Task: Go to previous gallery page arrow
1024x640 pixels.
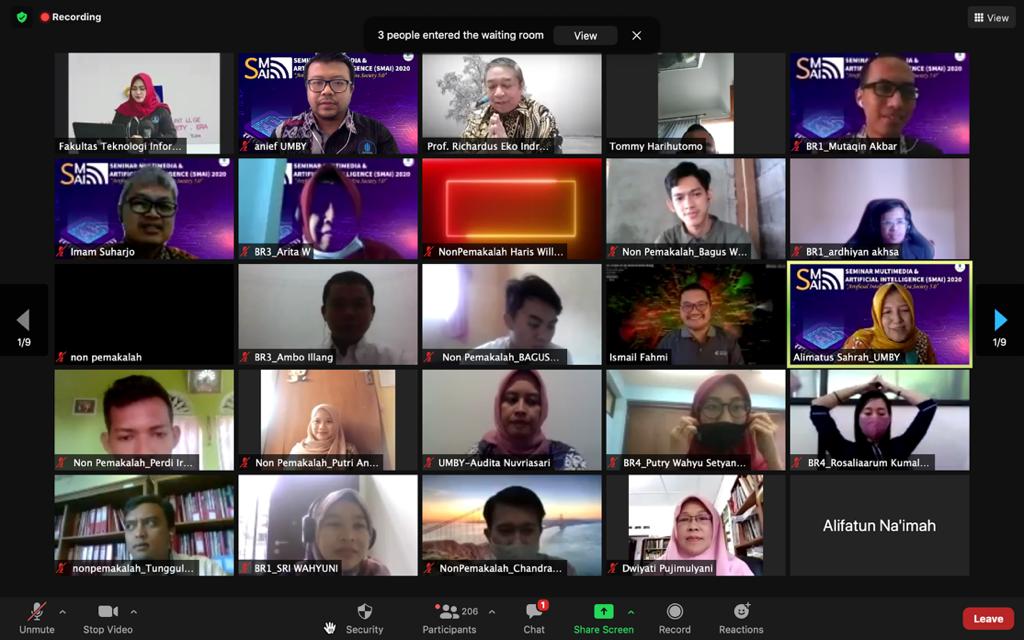Action: tap(24, 320)
